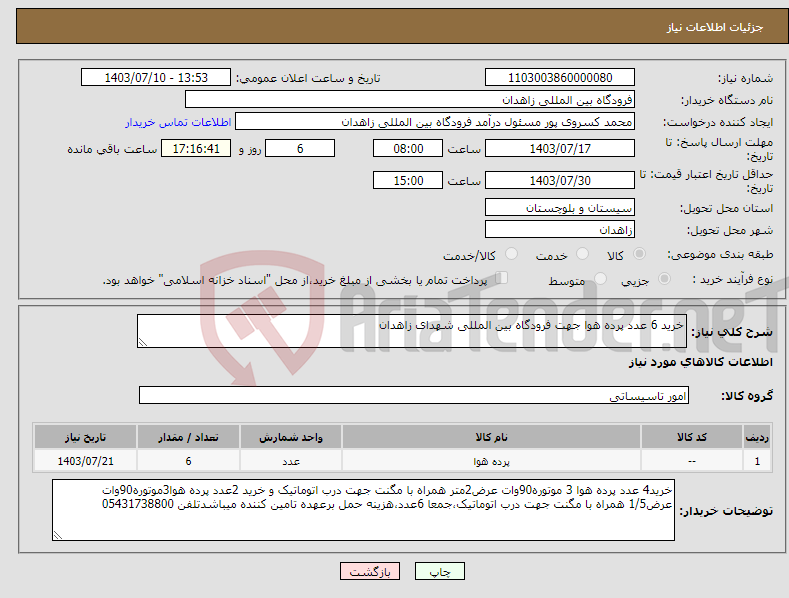Click the جزئیات اطلاعات نیاز header title
This screenshot has height=598, width=789.
pyautogui.click(x=715, y=27)
